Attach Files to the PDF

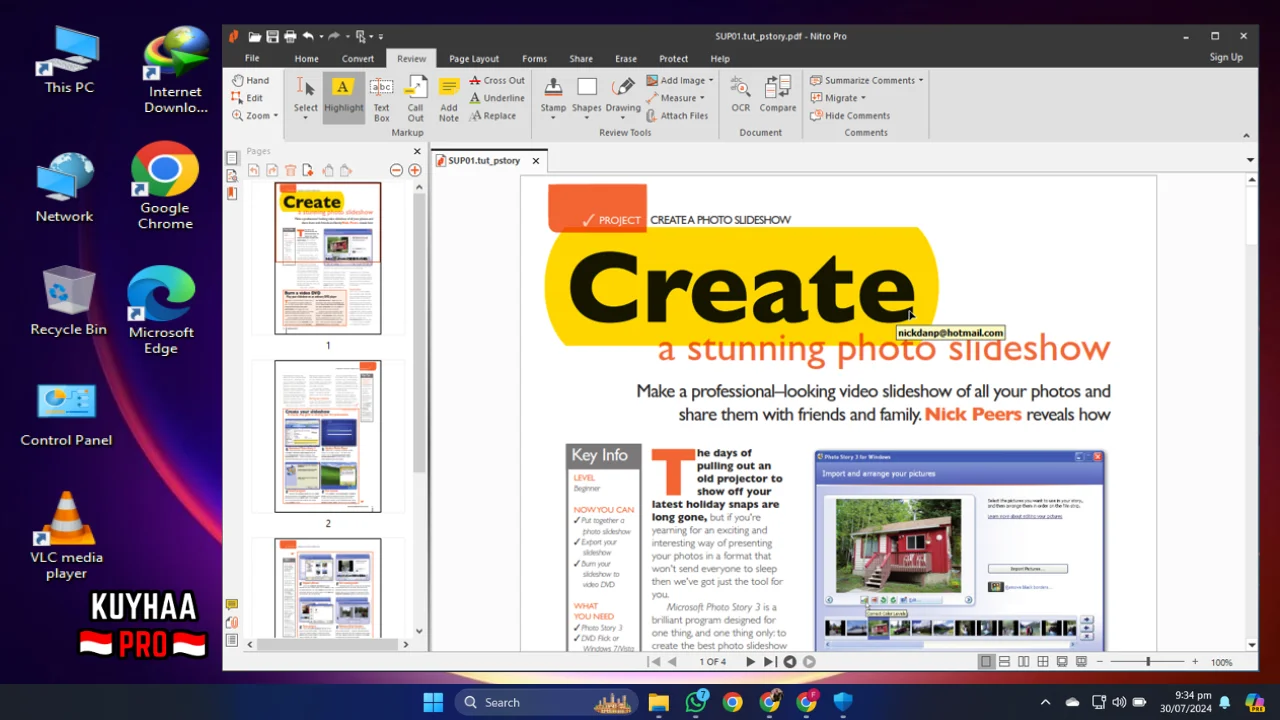[676, 116]
